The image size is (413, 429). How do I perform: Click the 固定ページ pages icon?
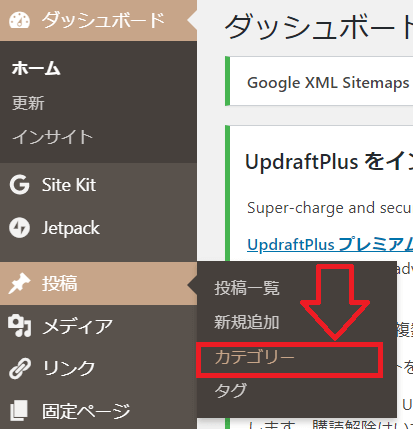coord(19,410)
